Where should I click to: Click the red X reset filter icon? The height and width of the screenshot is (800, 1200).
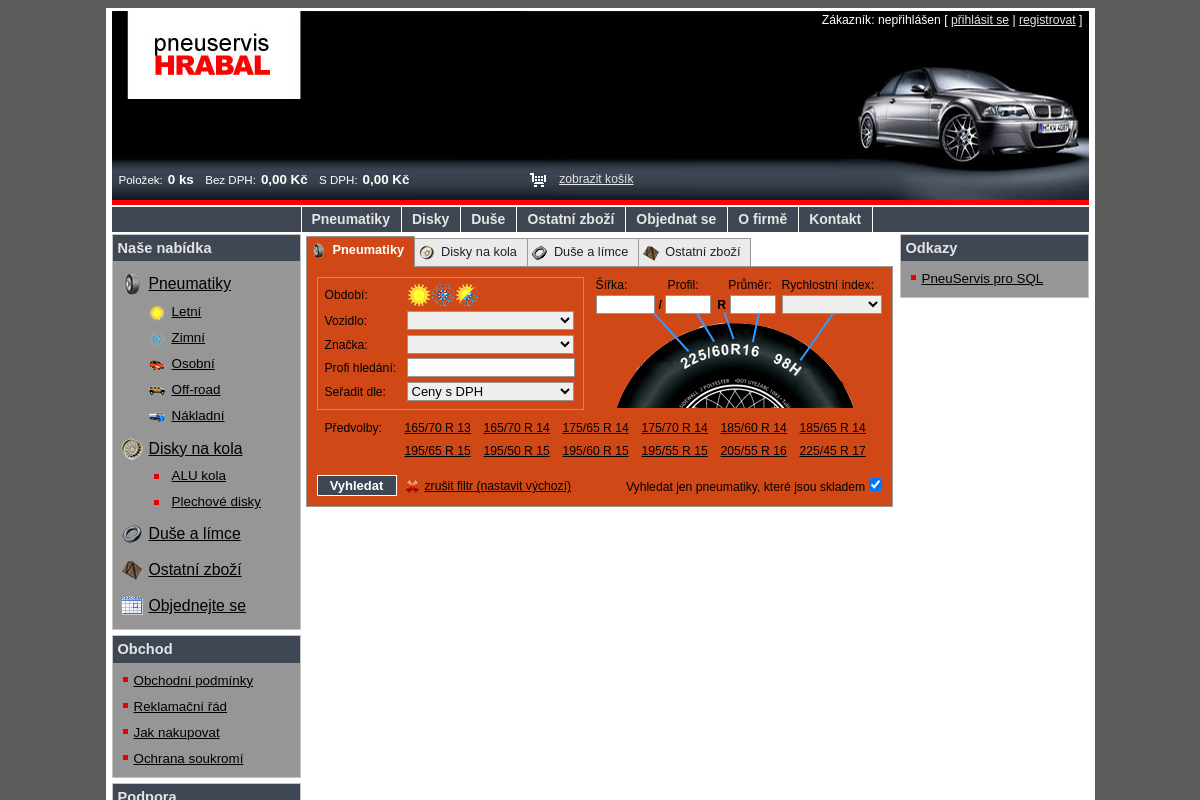point(412,486)
